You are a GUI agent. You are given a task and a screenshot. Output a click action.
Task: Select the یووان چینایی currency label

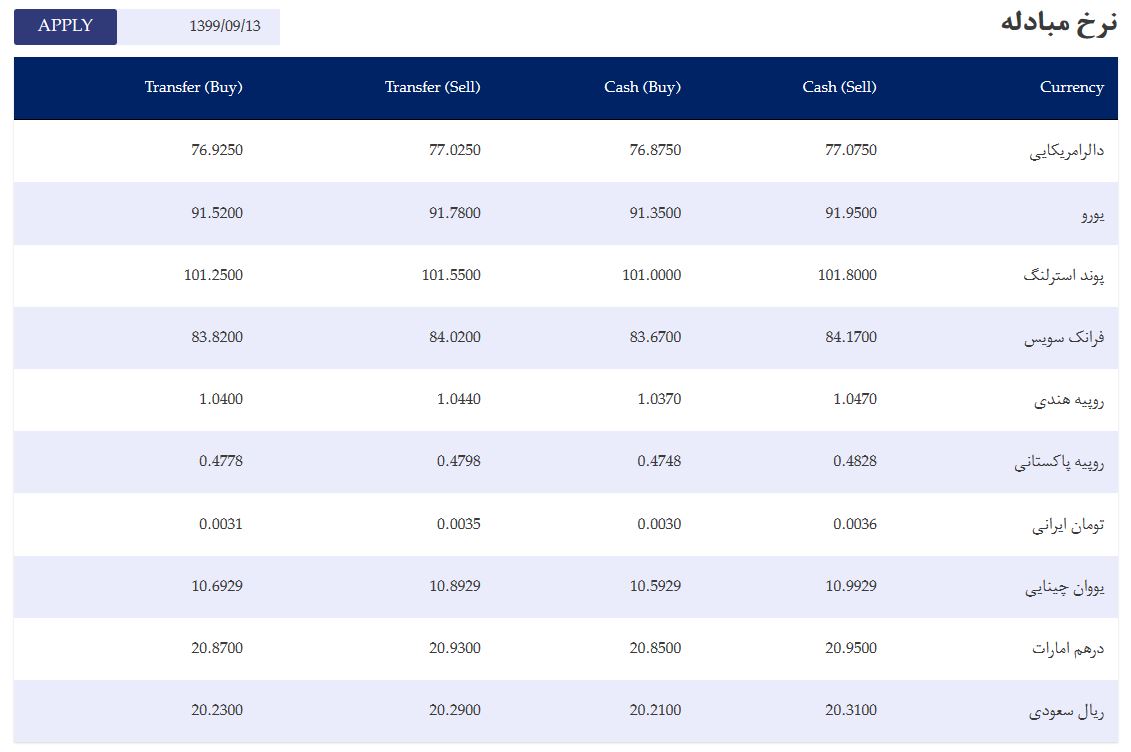click(x=1065, y=587)
